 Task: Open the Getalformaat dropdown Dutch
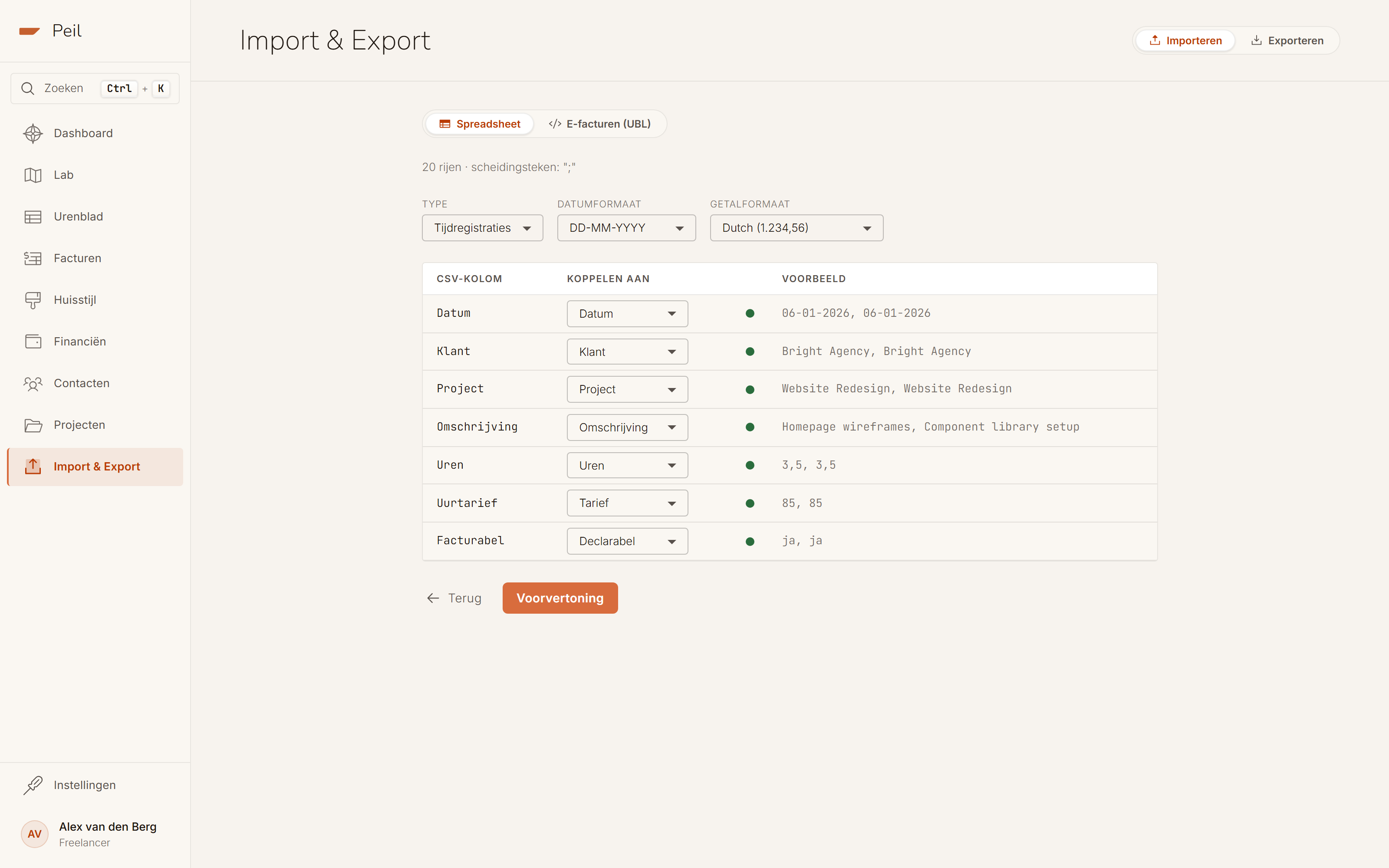click(796, 228)
